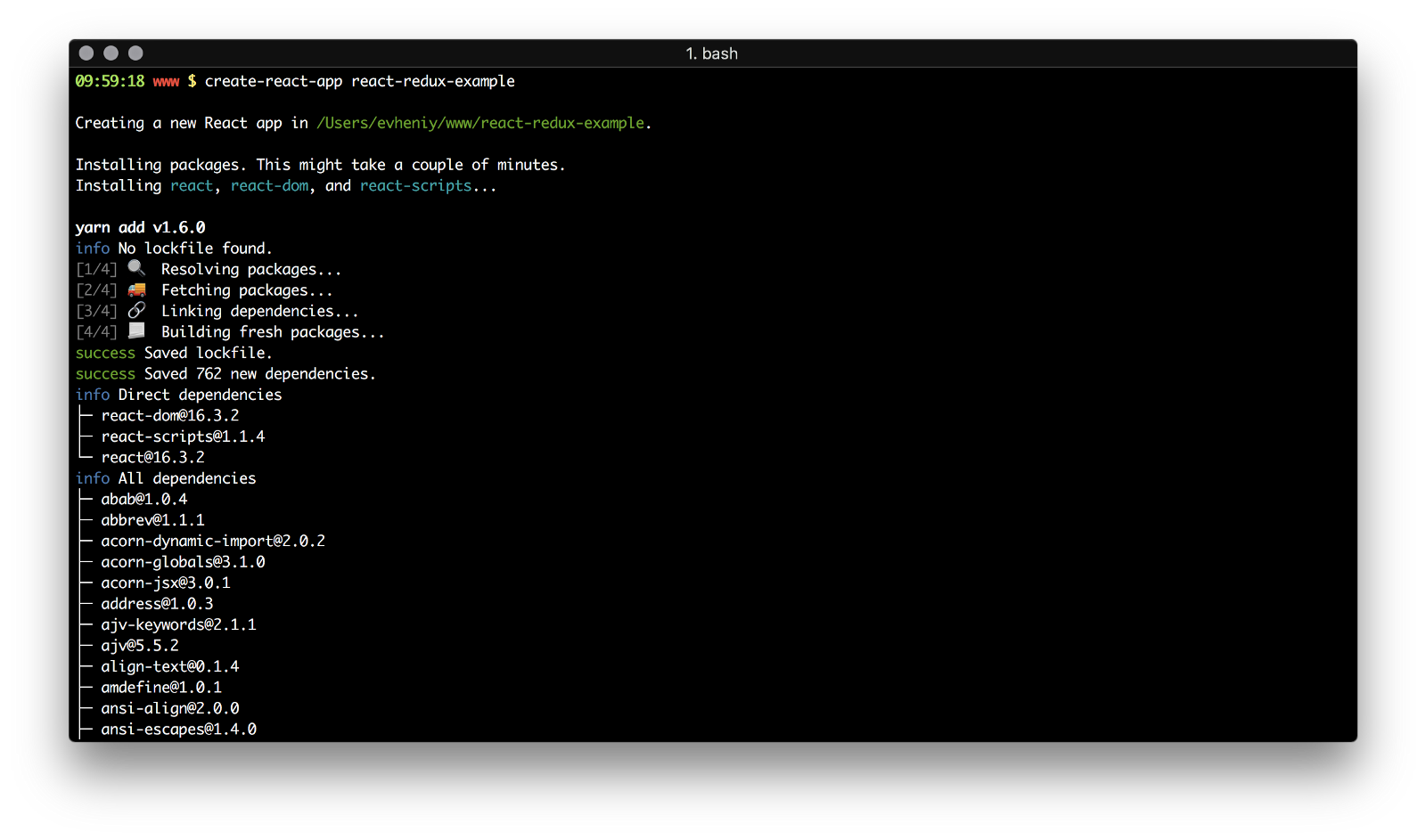Select the acorn-dynamic-import@2.0.2 entry
Viewport: 1426px width, 840px height.
point(212,541)
